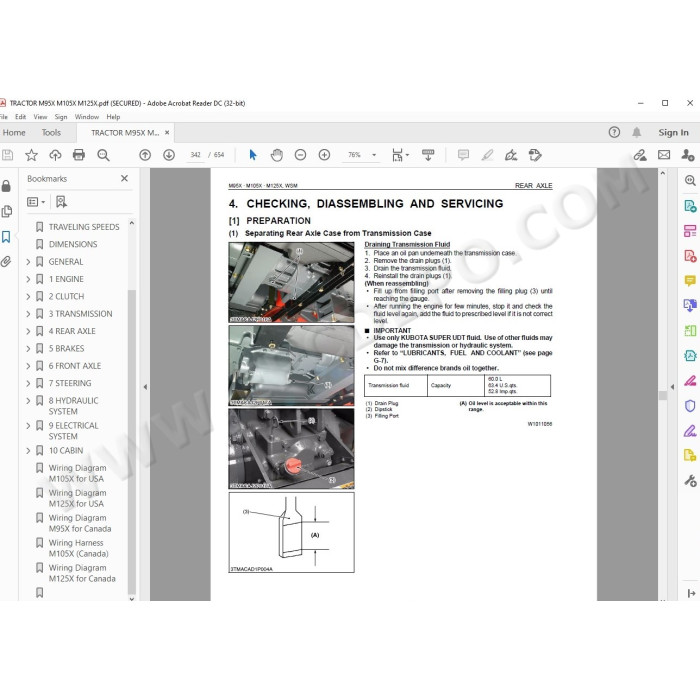Viewport: 700px width, 700px height.
Task: Zoom out with minus button
Action: pos(300,155)
